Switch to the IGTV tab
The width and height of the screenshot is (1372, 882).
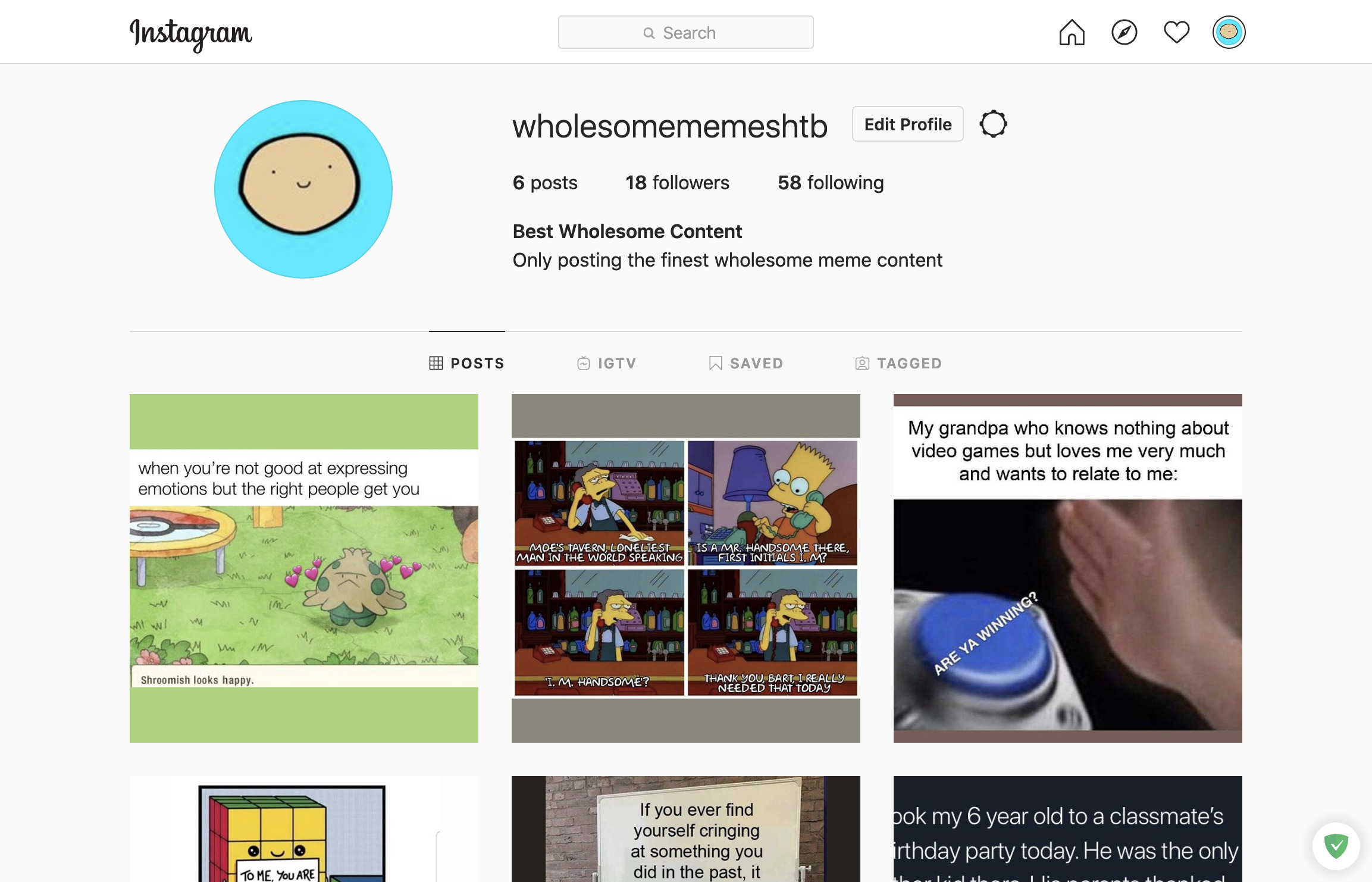606,363
